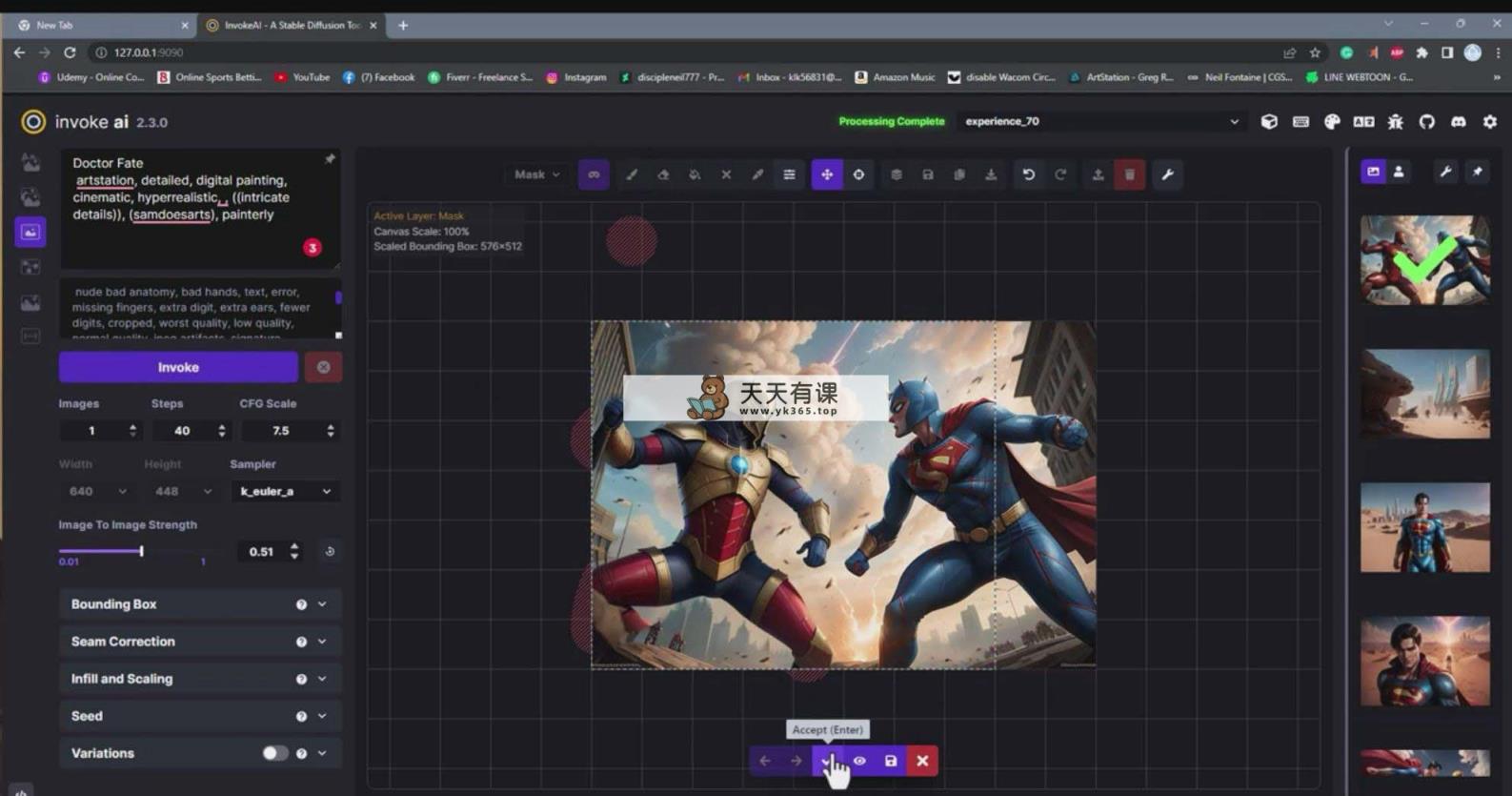Click Copy to clipboard in canvas toolbar
The image size is (1512, 796).
959,174
